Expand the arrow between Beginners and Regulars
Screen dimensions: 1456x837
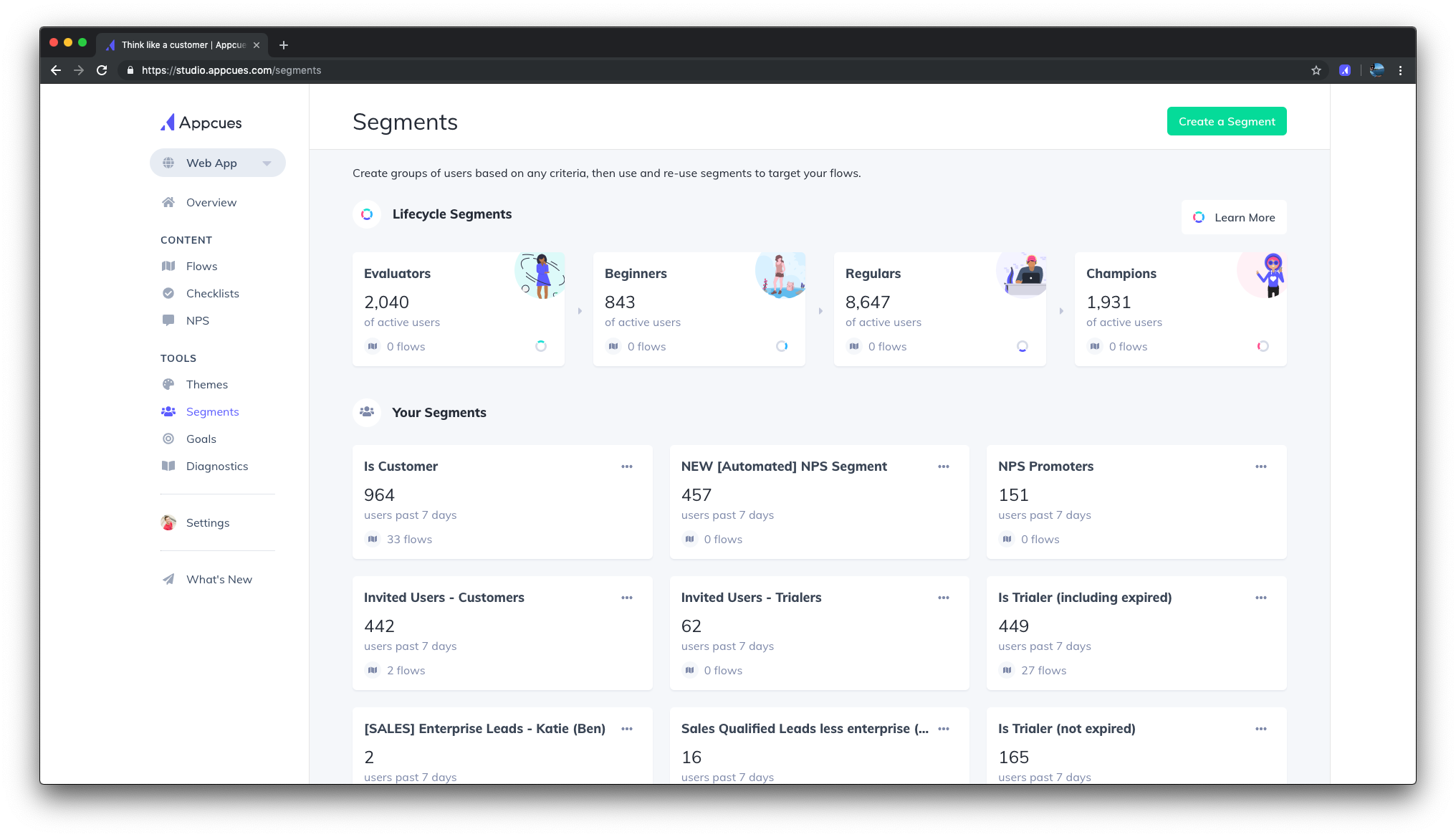coord(820,310)
